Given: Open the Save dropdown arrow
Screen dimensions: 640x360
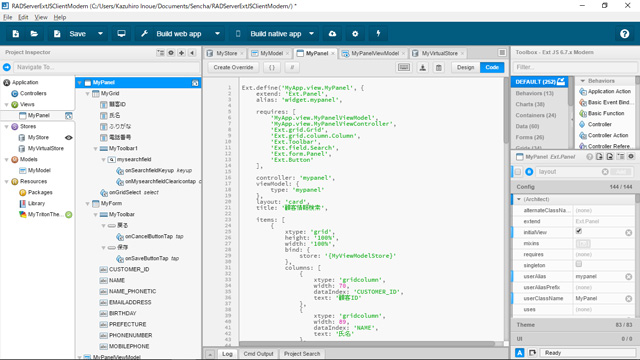Looking at the screenshot, I should point(100,34).
